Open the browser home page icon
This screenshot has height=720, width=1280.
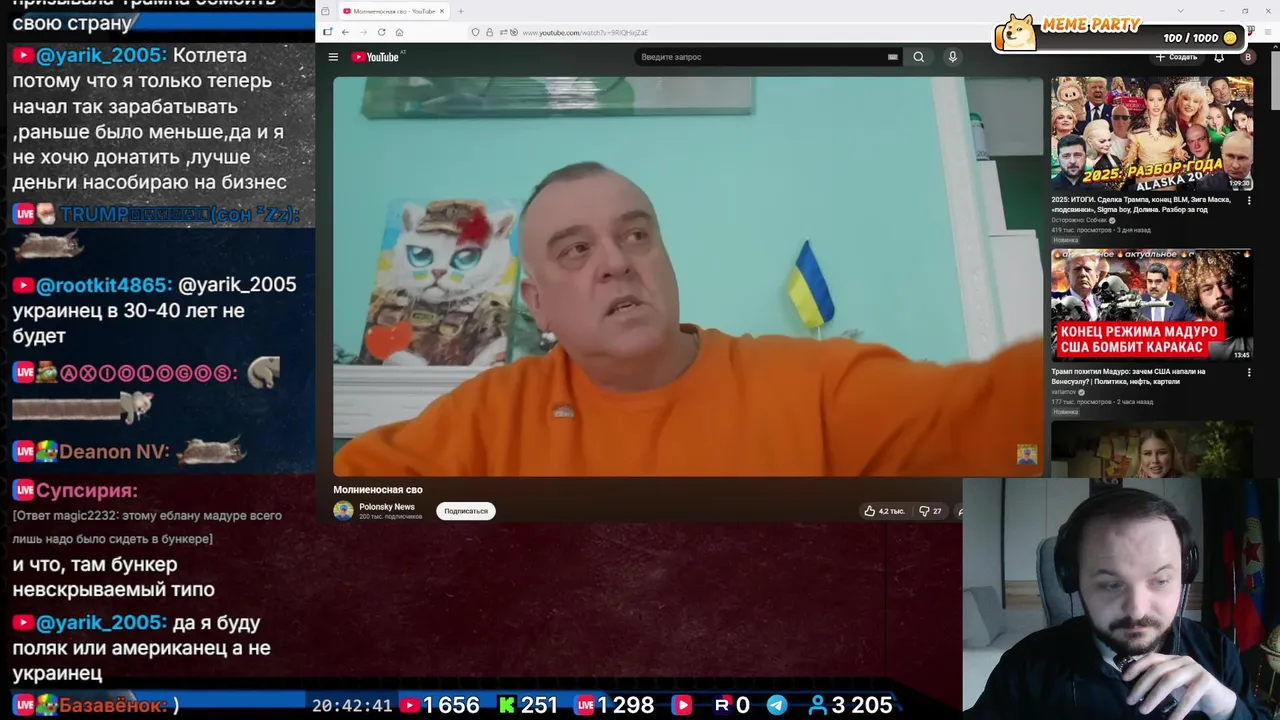[399, 32]
